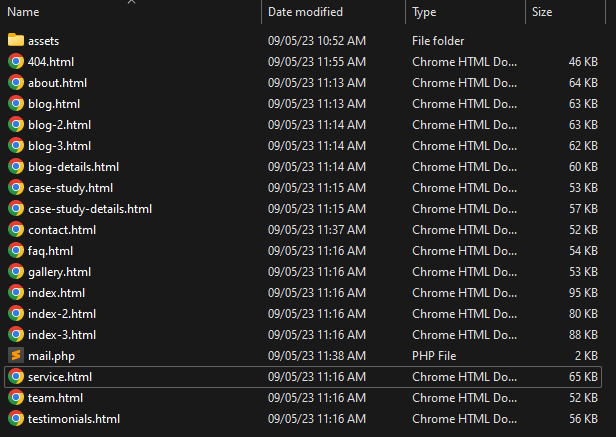This screenshot has width=616, height=437.
Task: Click the mail.php Sublime file icon
Action: 16,355
